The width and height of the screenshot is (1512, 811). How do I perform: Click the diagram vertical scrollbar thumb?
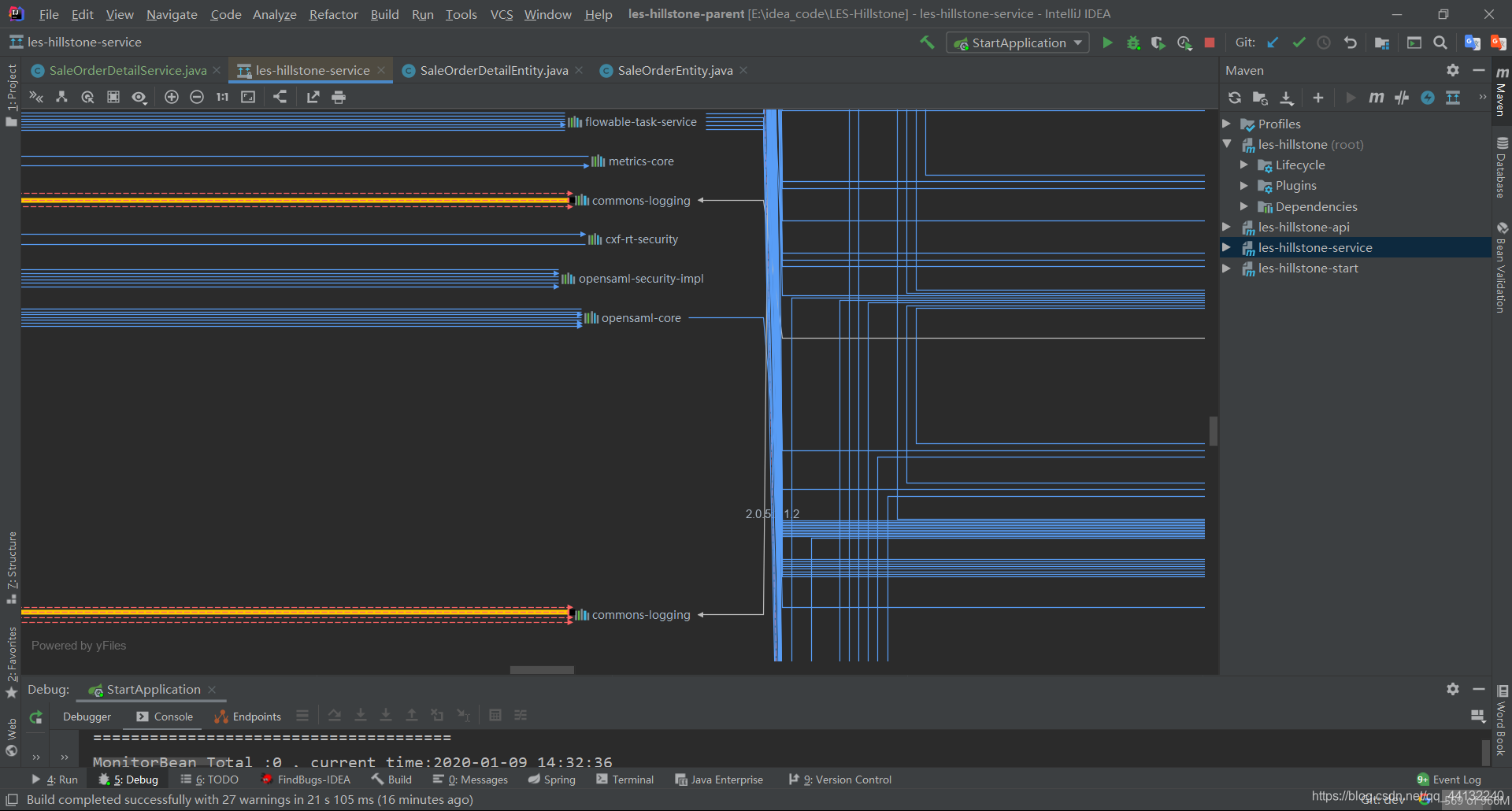tap(1214, 431)
